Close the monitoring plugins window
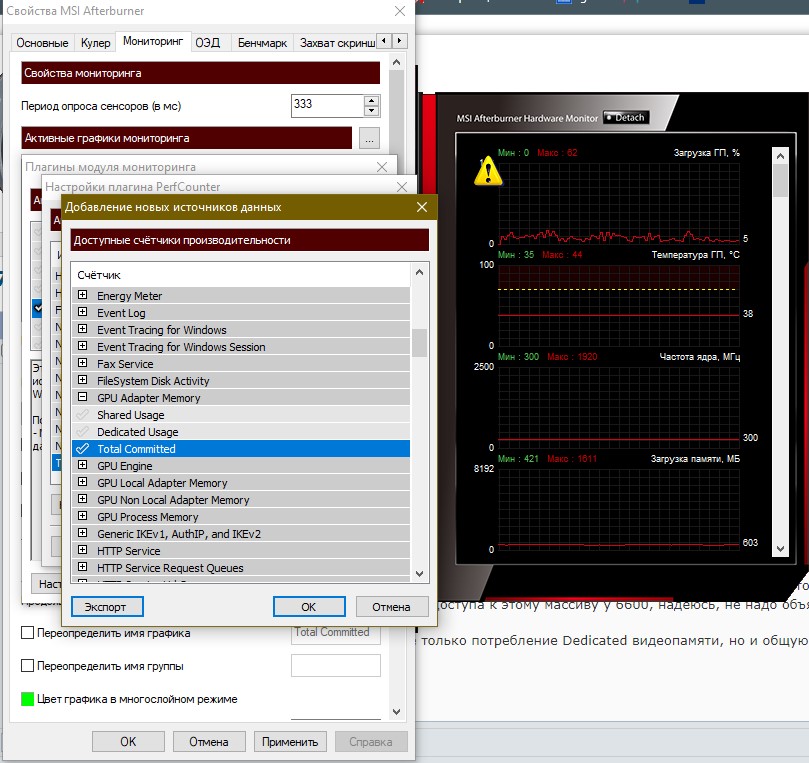The image size is (809, 763). 382,167
